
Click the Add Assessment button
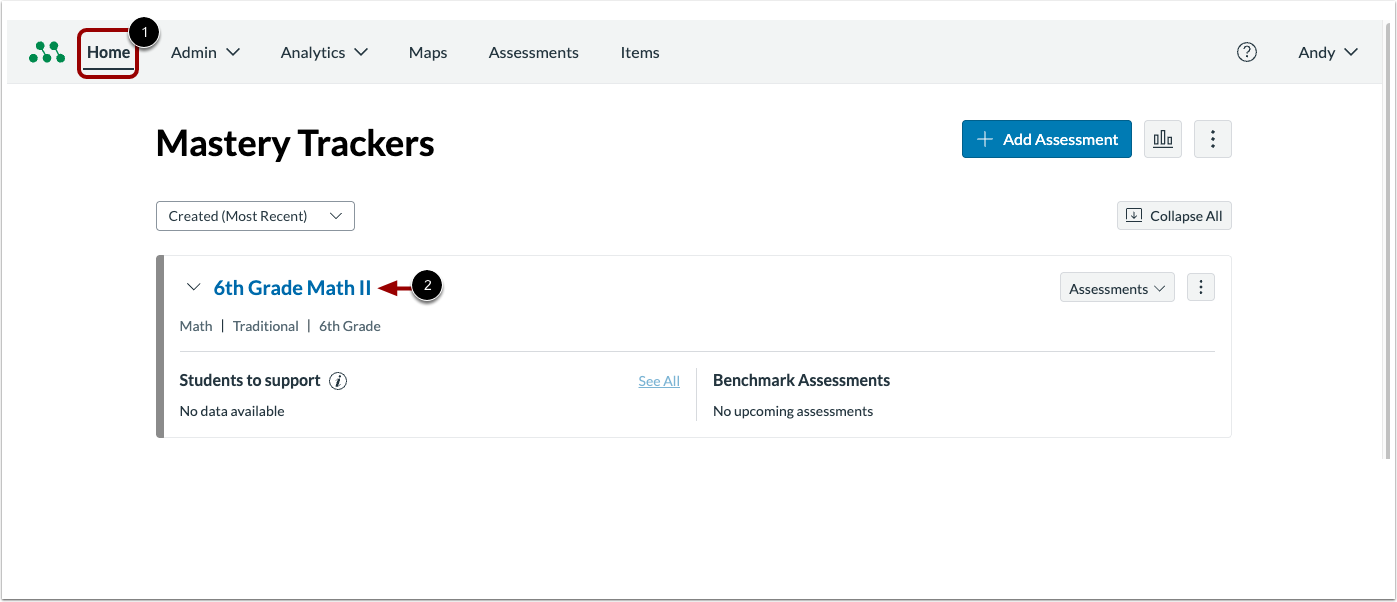click(1046, 139)
